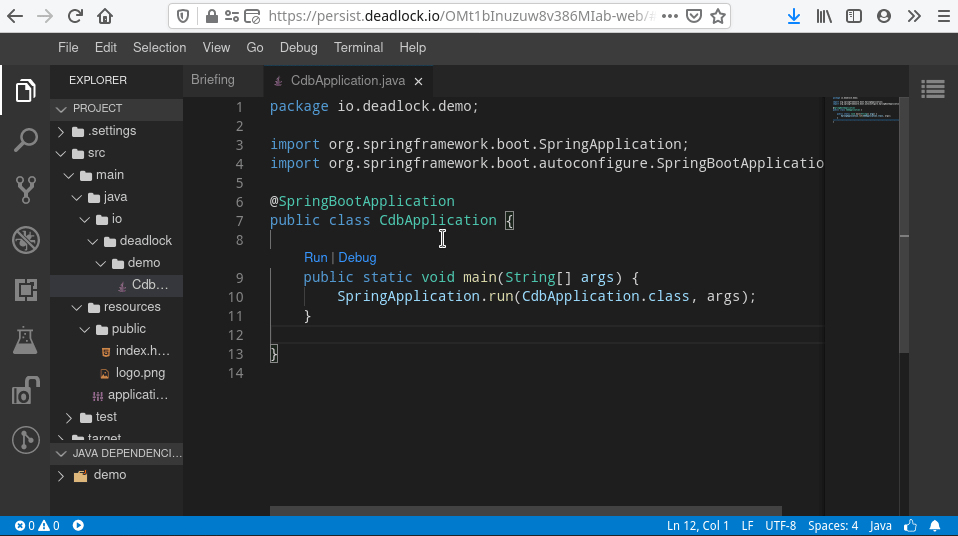Go to line via Ln 12, Col 1

point(698,526)
